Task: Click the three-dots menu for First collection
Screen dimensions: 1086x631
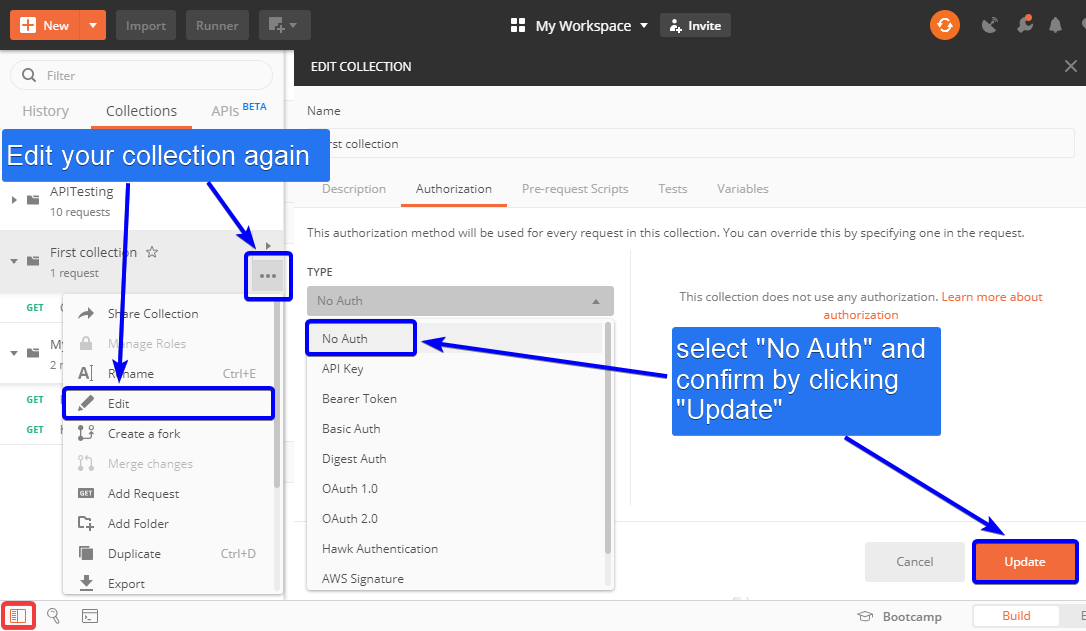Action: click(268, 276)
